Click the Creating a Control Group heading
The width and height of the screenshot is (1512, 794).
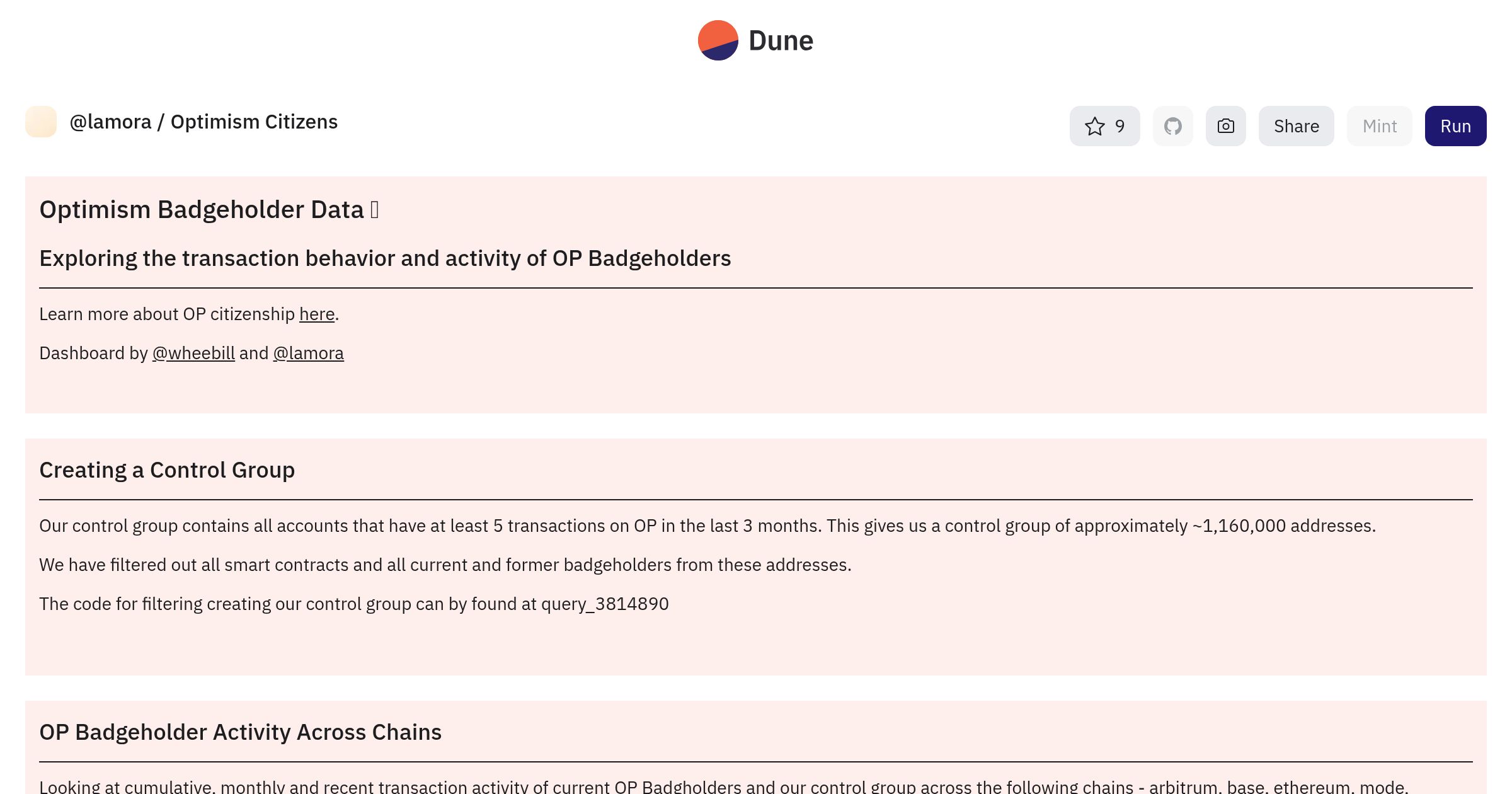coord(167,470)
